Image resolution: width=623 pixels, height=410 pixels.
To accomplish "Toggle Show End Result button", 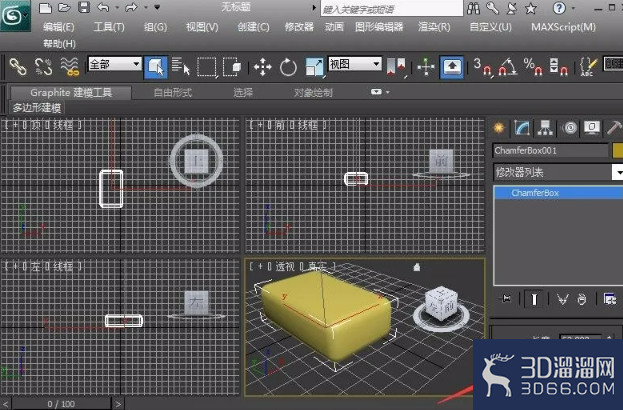I will (x=534, y=299).
